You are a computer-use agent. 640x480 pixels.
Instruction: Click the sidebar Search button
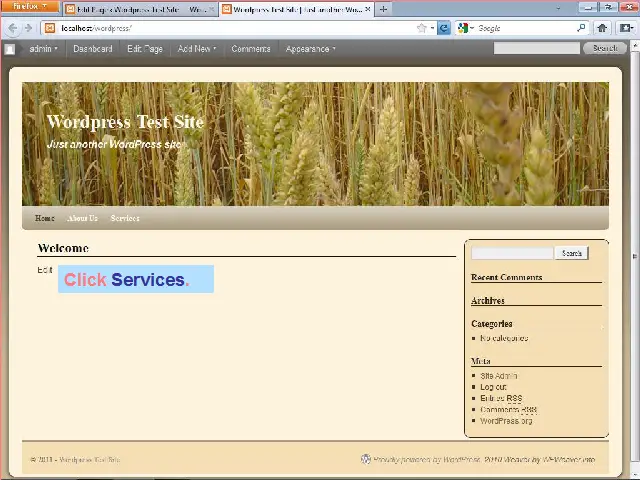coord(571,253)
